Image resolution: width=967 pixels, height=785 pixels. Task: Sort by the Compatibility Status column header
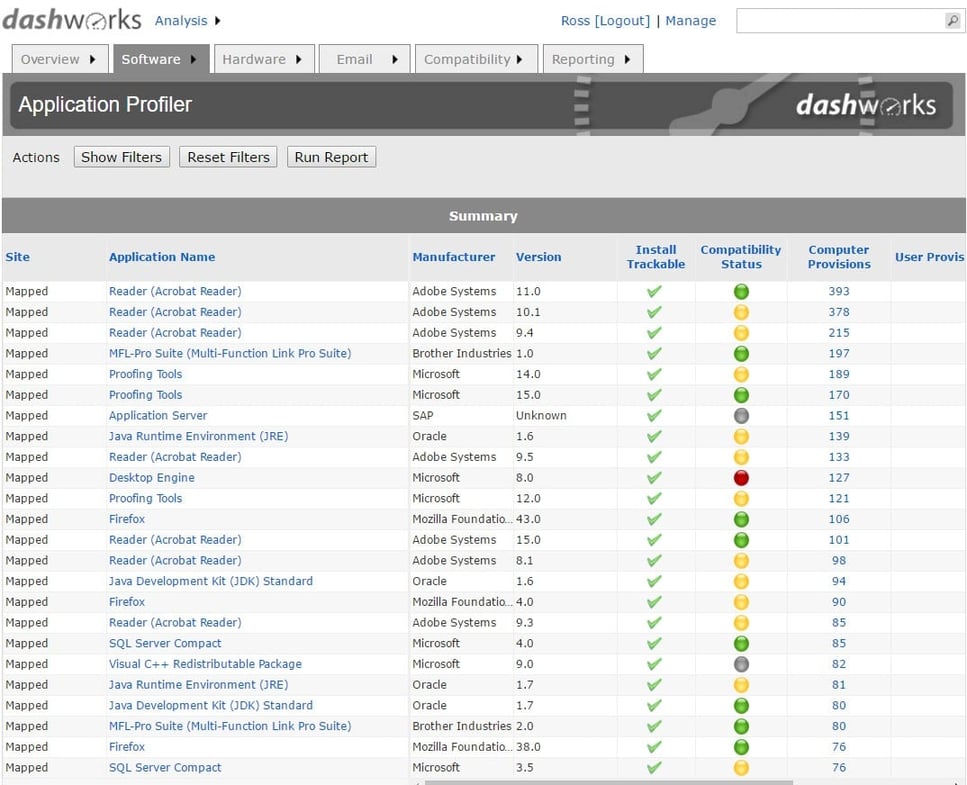(x=741, y=257)
